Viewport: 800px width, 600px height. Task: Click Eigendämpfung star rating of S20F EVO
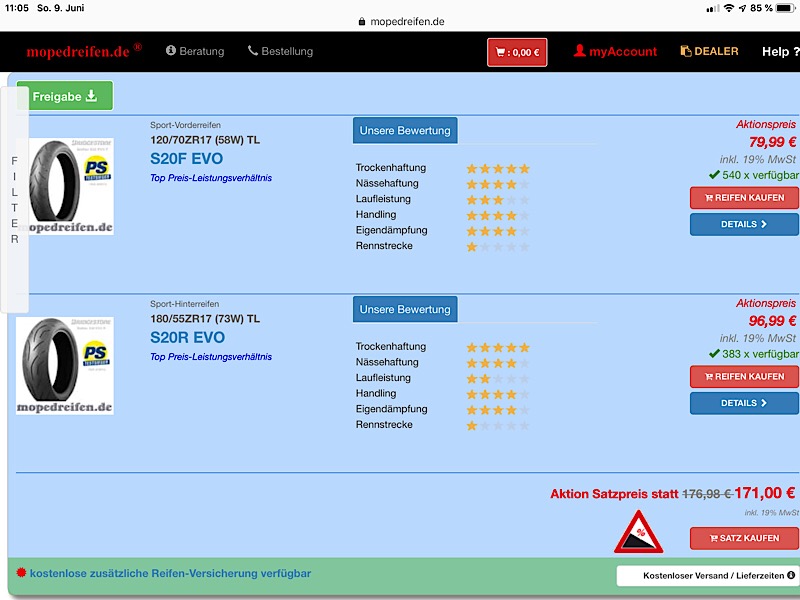498,231
